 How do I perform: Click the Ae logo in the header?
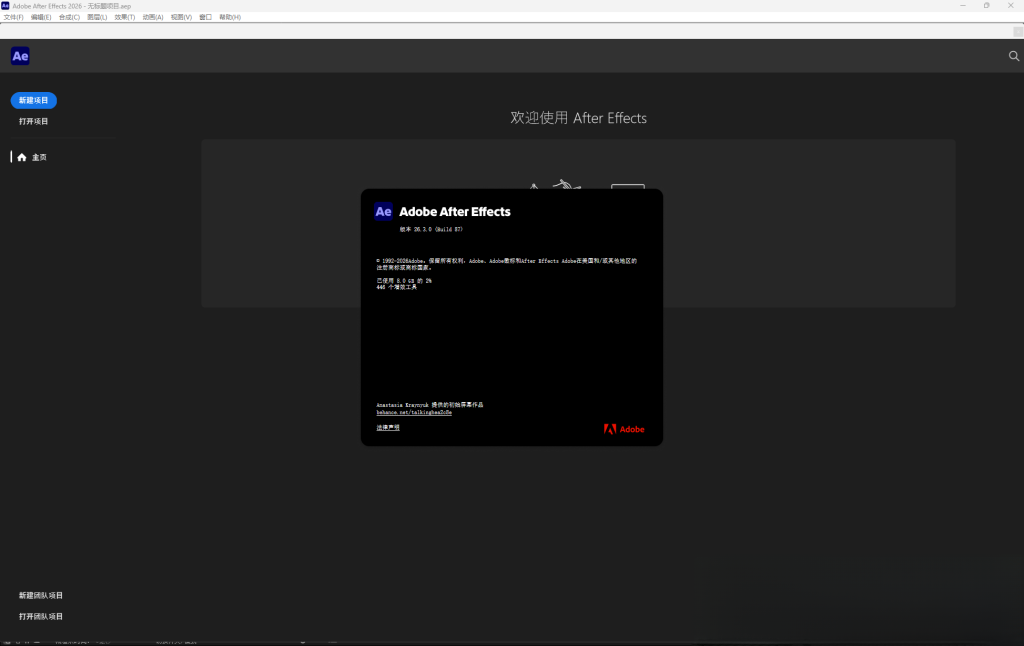pos(20,56)
